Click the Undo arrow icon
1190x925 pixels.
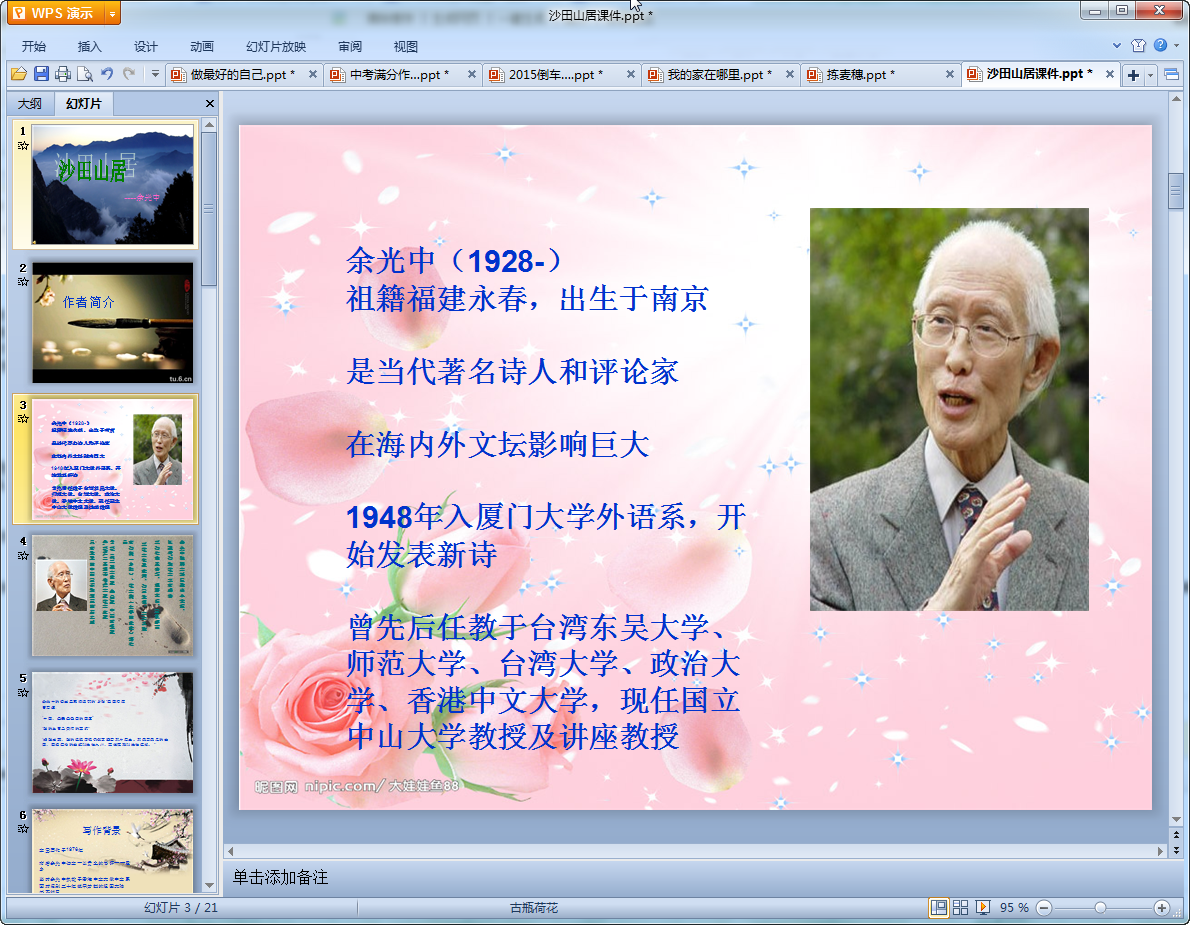click(x=107, y=74)
